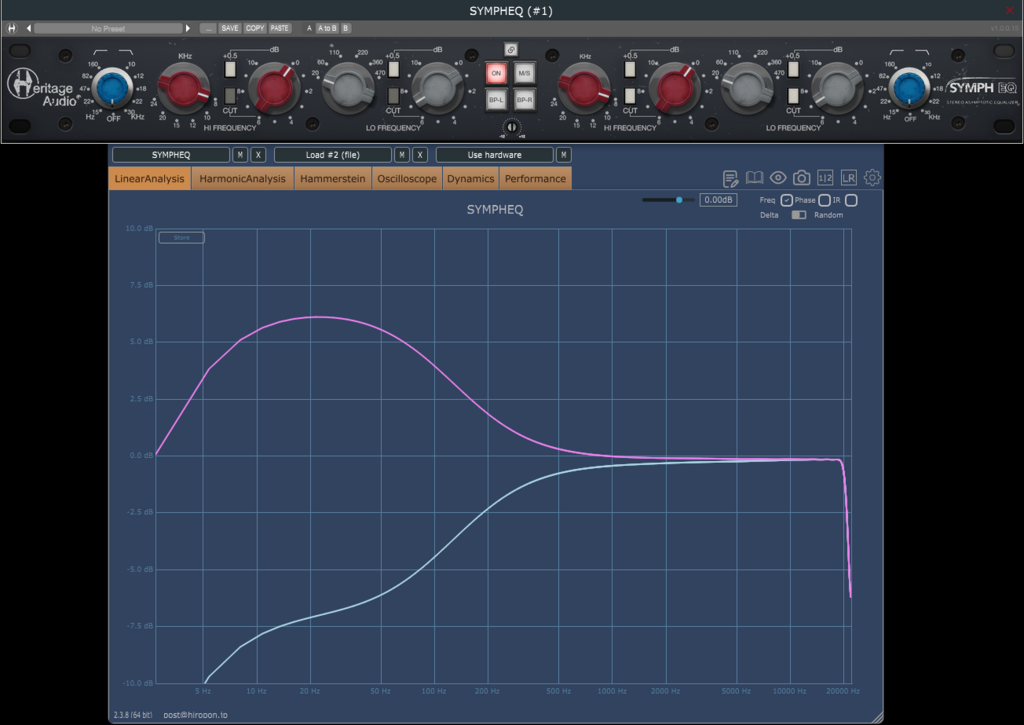
Task: Click the right channel HI FREQUENCY kHz knob
Action: click(584, 89)
